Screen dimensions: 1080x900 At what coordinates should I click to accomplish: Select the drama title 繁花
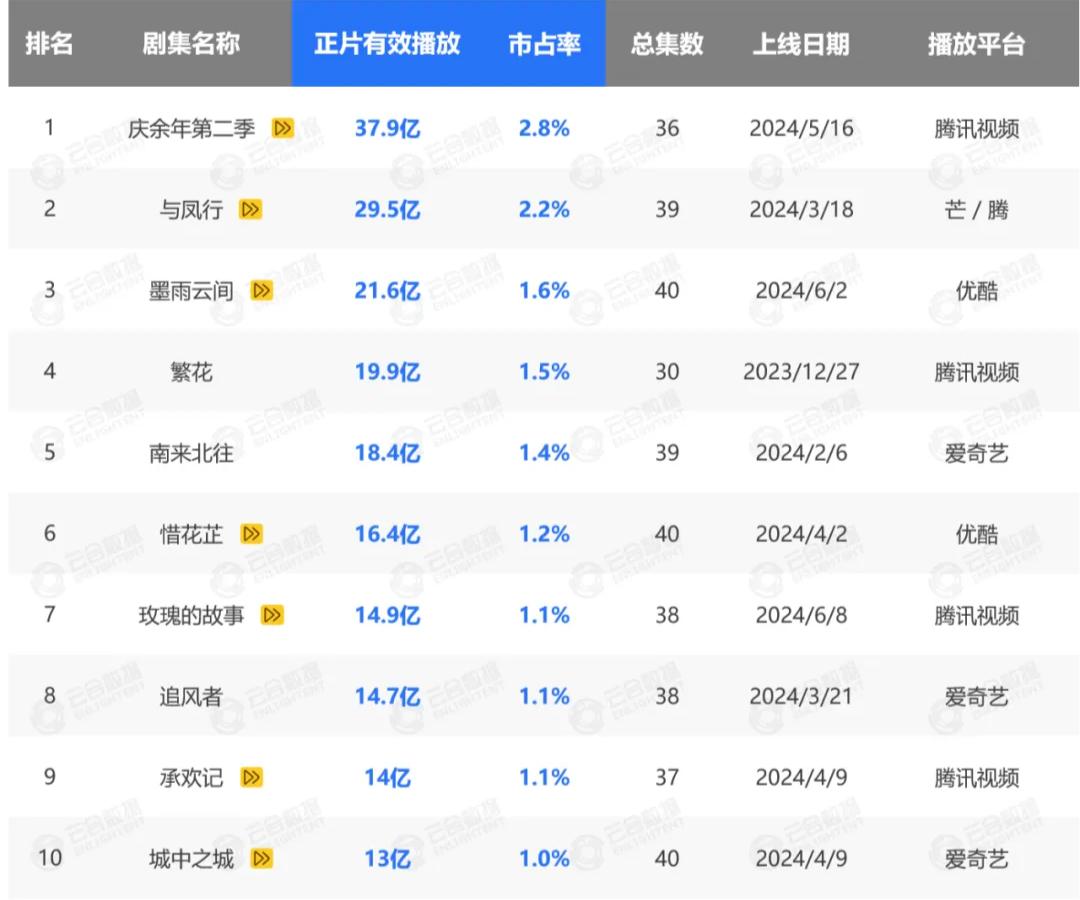click(191, 373)
